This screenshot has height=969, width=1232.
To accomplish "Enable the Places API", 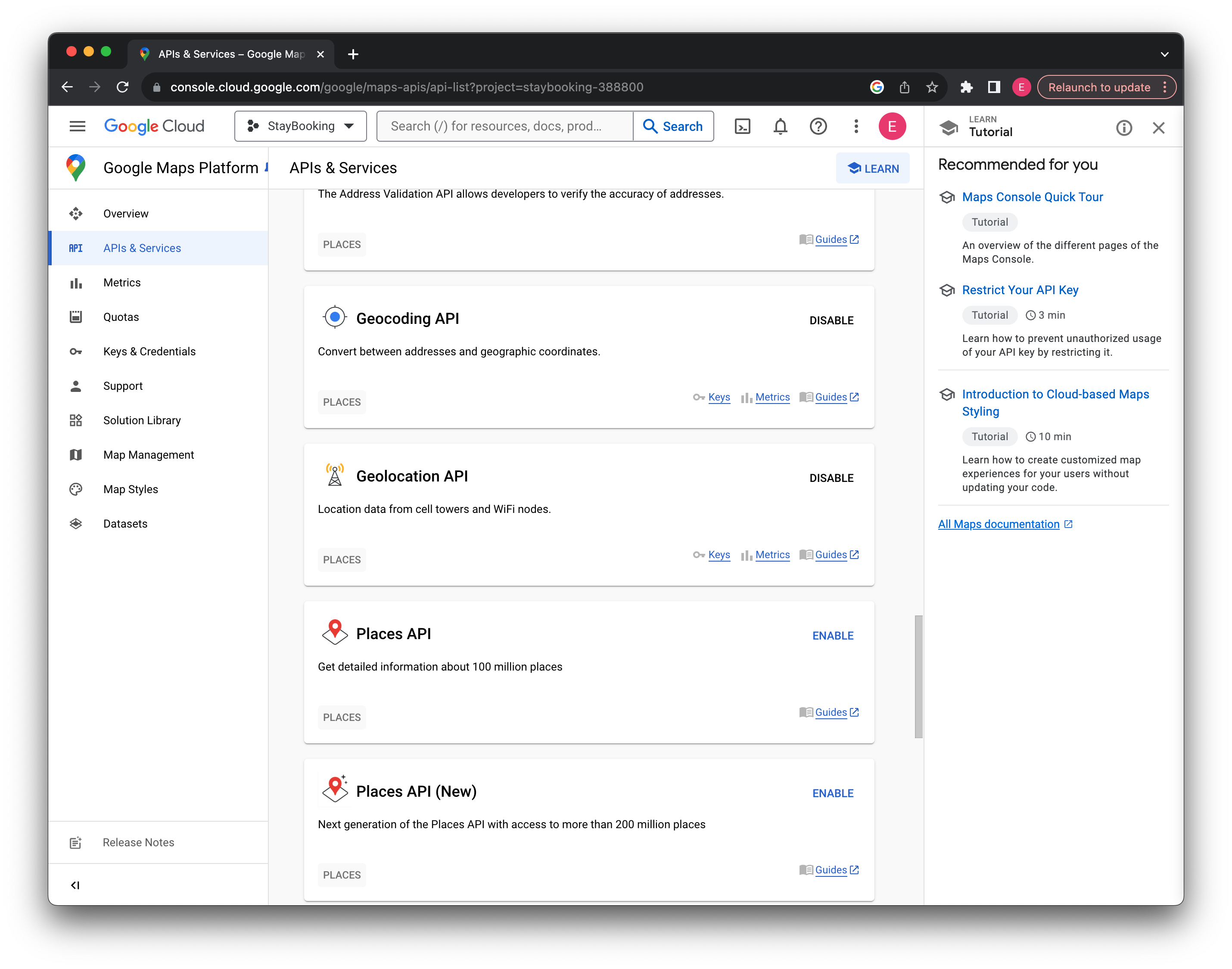I will point(833,635).
